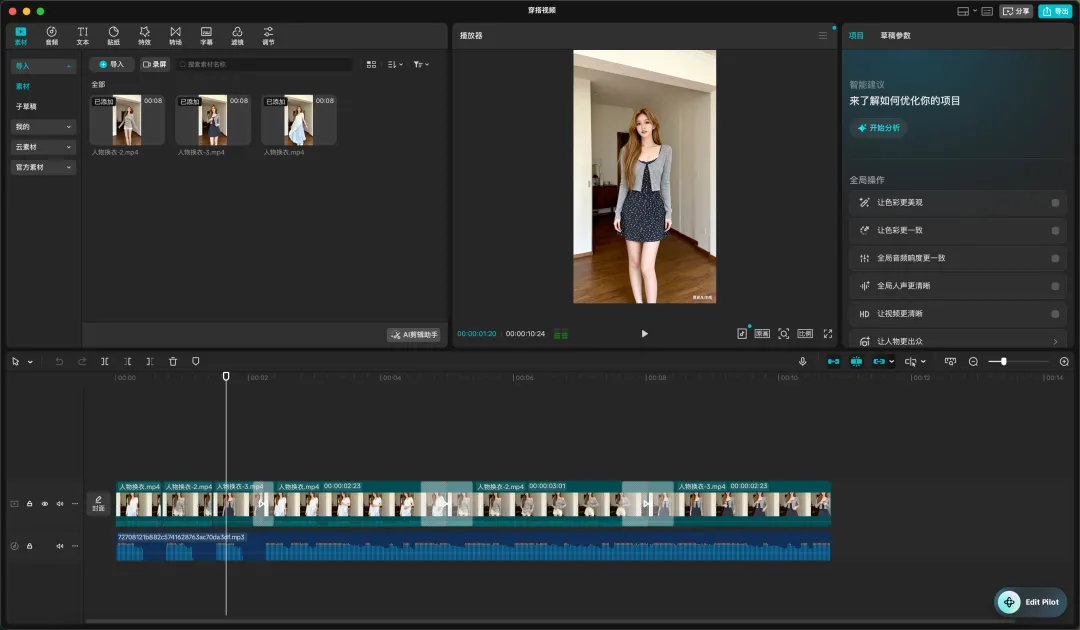Viewport: 1080px width, 630px height.
Task: Enable the 全局人声更清晰 checkbox
Action: coord(1055,286)
